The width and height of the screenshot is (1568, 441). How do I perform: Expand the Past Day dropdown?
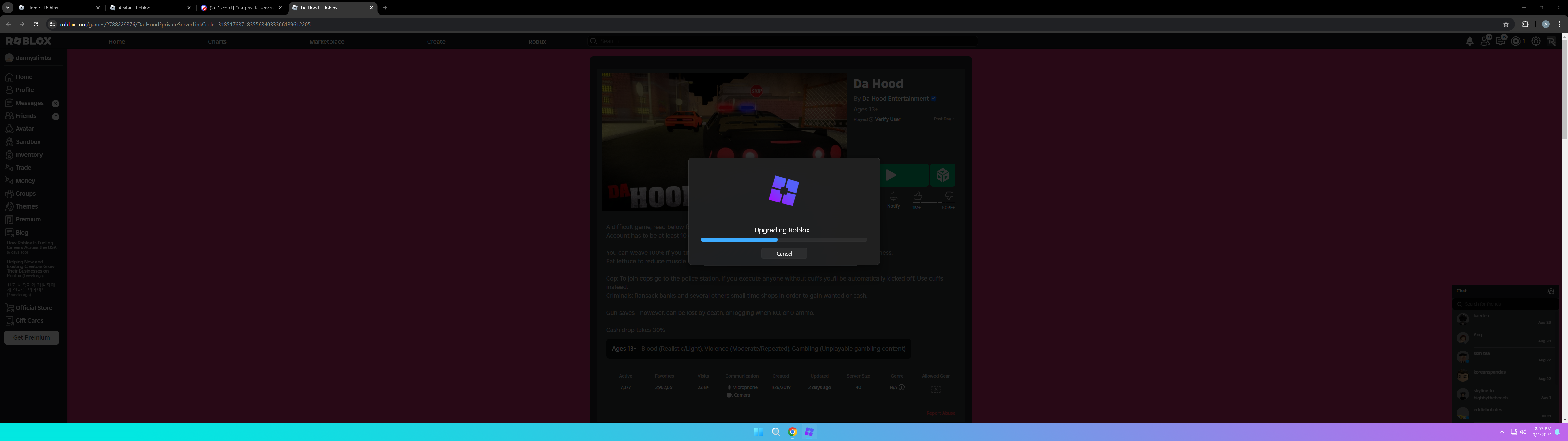point(945,119)
